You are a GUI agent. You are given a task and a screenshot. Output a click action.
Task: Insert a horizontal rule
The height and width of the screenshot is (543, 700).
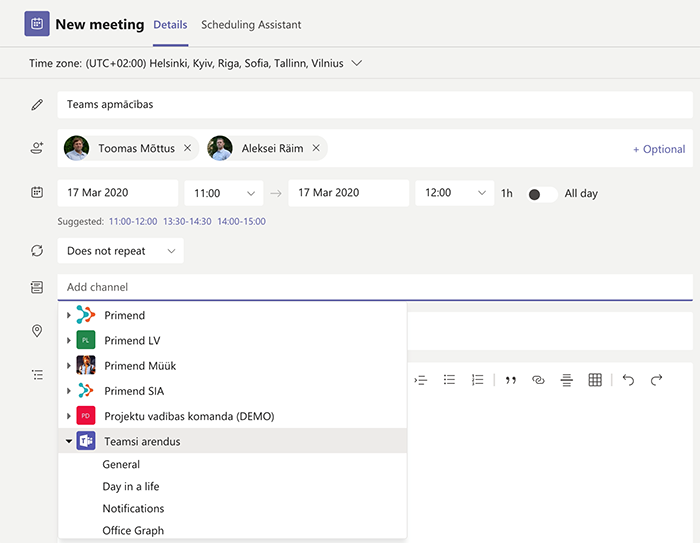pos(567,380)
